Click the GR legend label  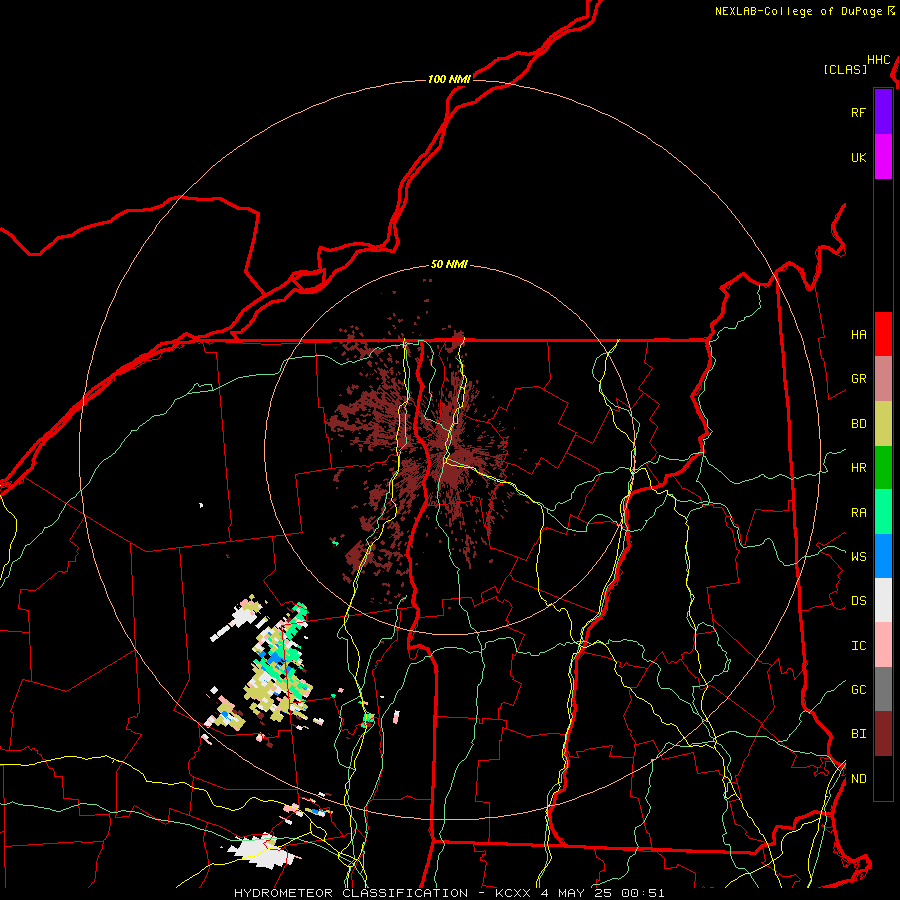(858, 379)
